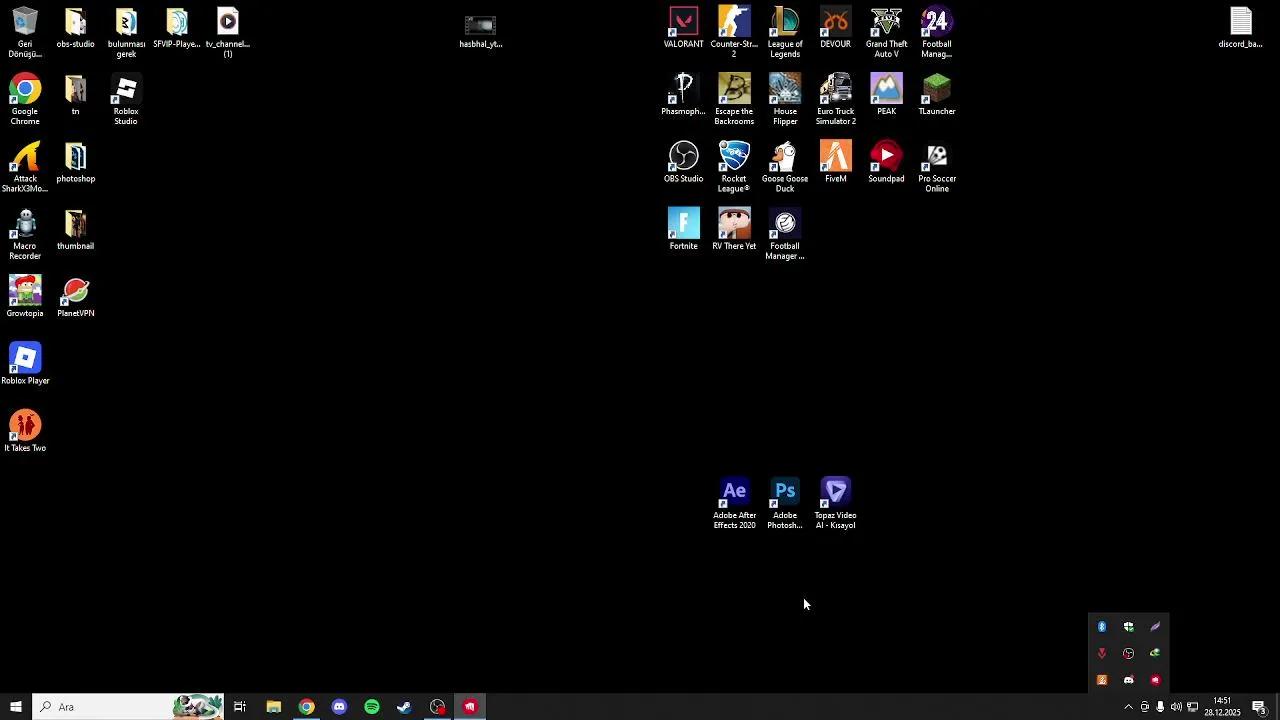Switch to Chrome on the taskbar

coord(306,707)
